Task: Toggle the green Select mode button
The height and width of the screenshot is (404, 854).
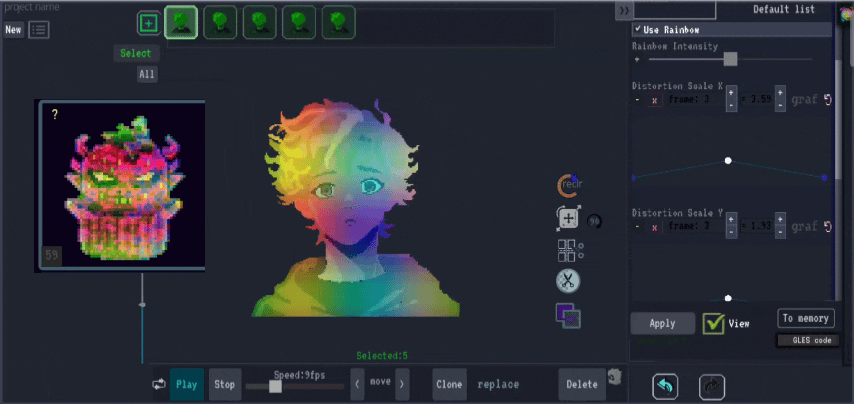Action: (x=136, y=53)
